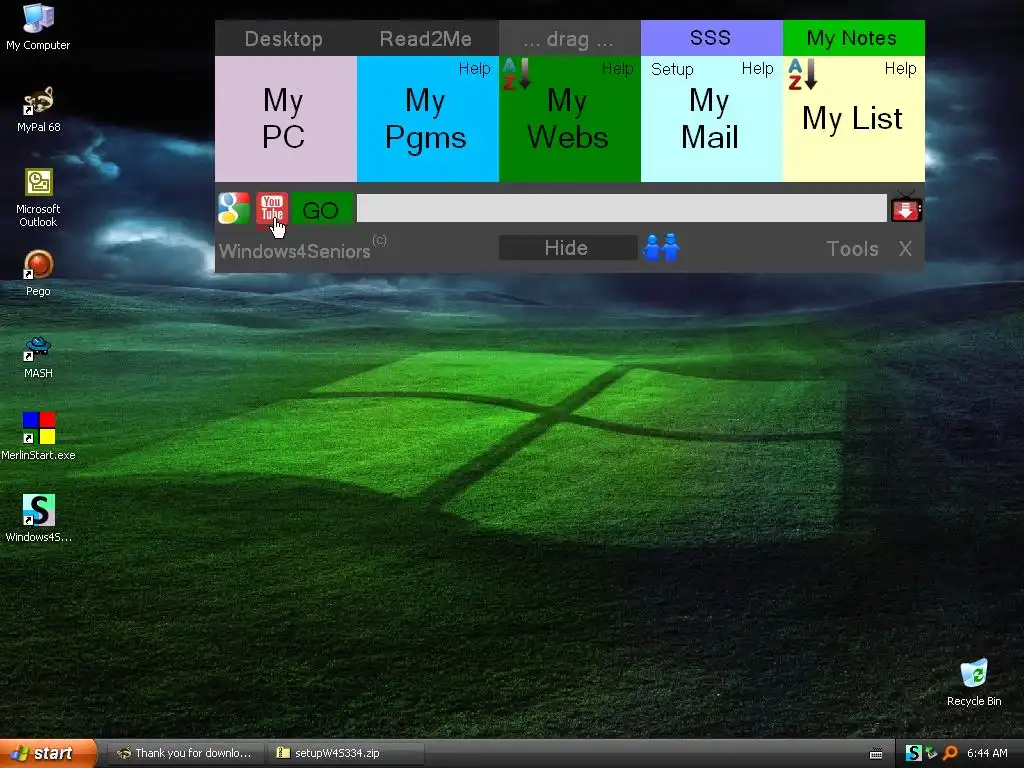1024x768 pixels.
Task: Select the Pego desktop shortcut
Action: click(x=38, y=274)
